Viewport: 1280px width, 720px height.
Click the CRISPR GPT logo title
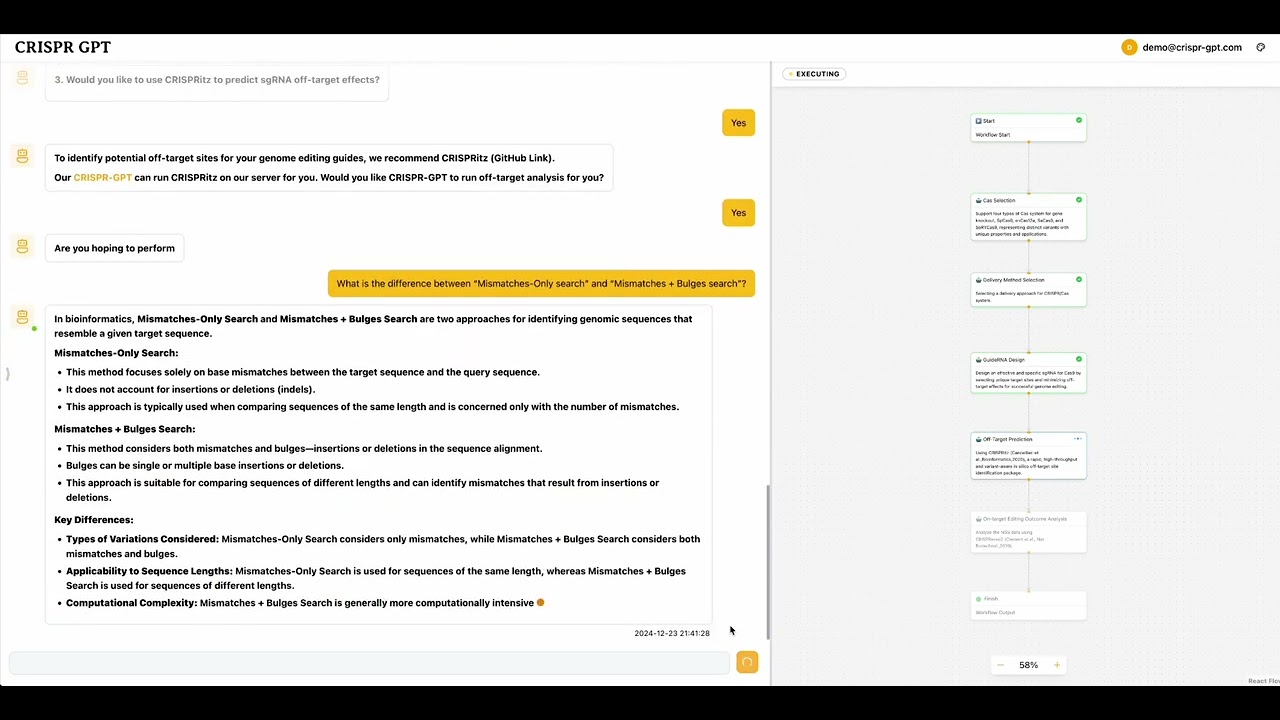[x=63, y=47]
